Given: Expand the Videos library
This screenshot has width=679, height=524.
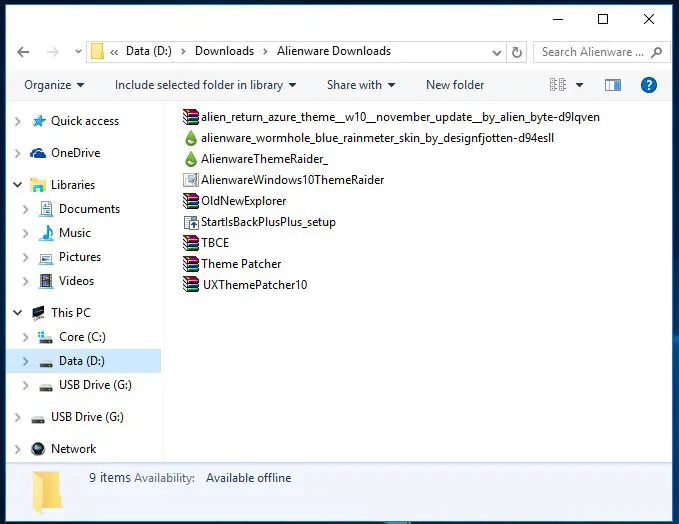Looking at the screenshot, I should pos(25,281).
